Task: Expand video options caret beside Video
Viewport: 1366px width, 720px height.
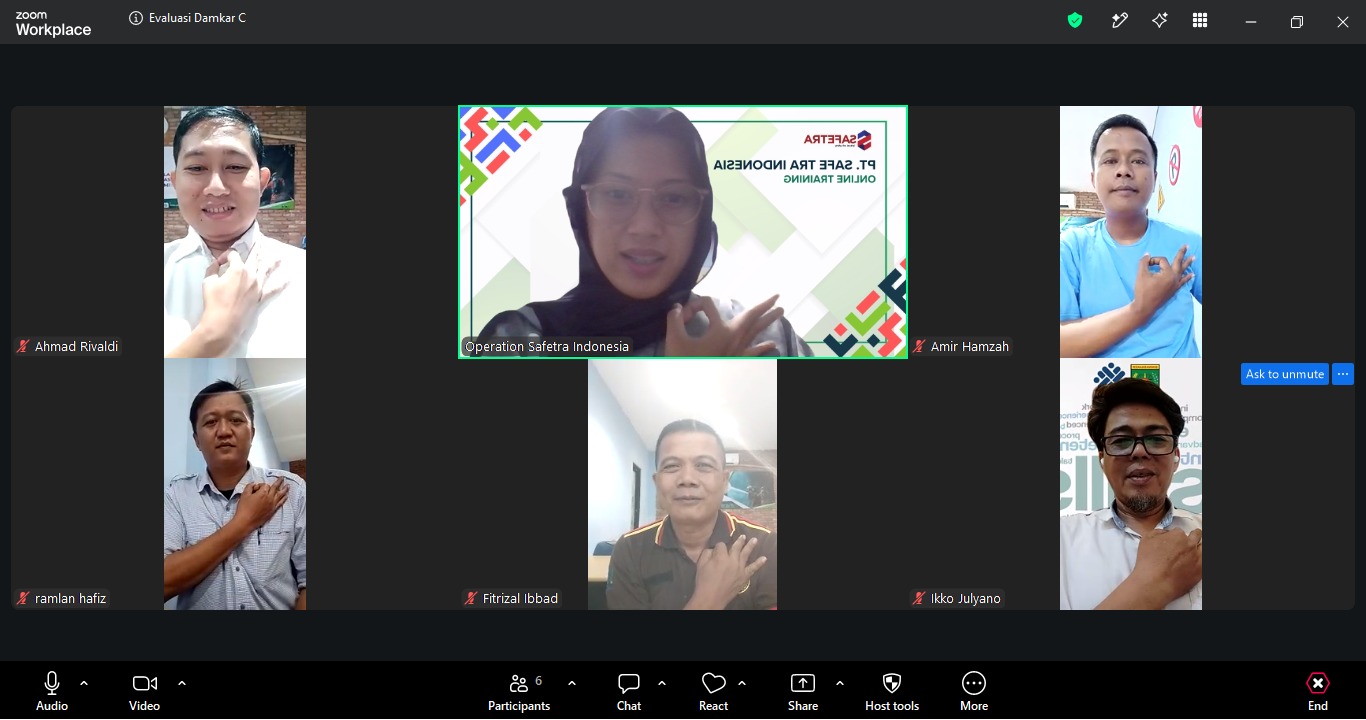Action: click(182, 683)
